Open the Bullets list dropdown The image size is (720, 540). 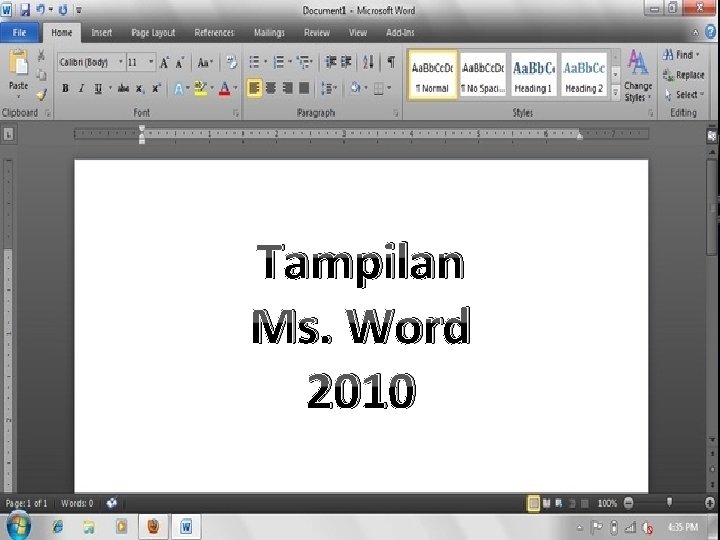pos(265,62)
